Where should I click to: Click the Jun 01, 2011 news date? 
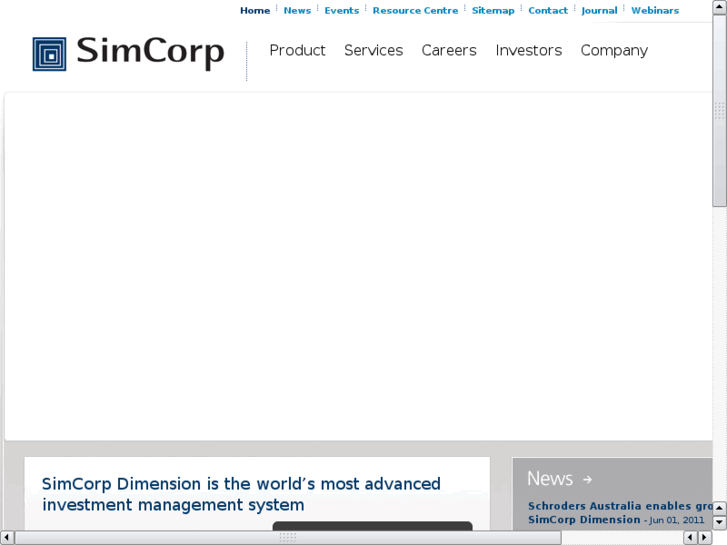(x=677, y=520)
